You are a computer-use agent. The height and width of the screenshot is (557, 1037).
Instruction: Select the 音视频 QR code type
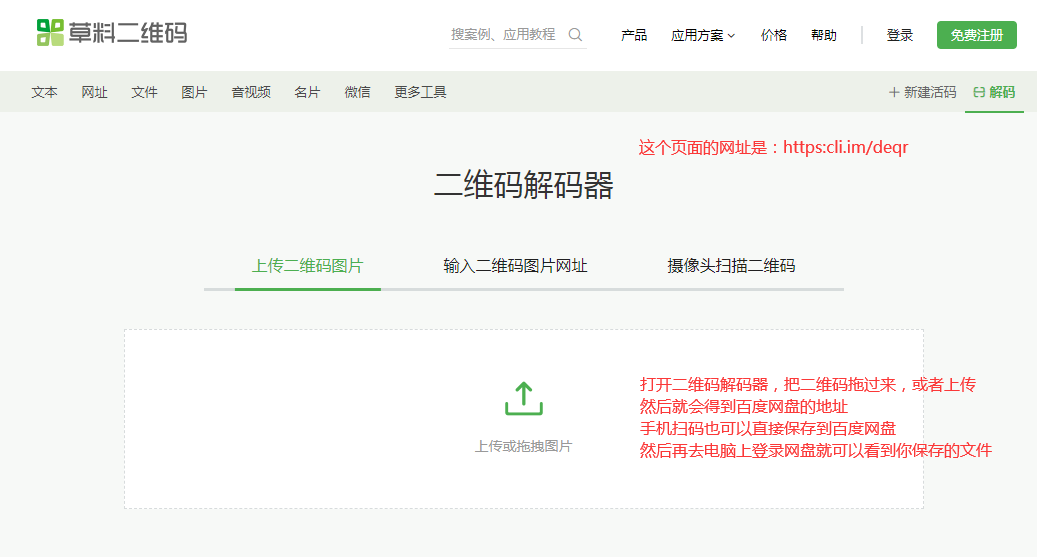(251, 92)
